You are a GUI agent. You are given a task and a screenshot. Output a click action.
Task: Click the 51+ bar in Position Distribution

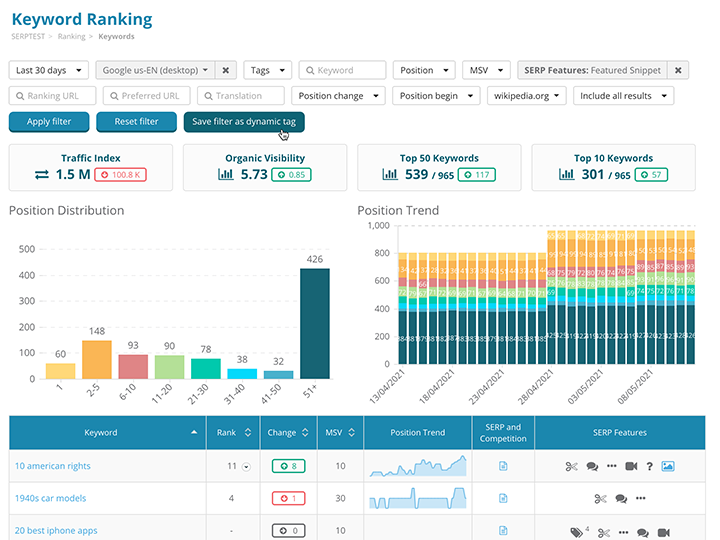[x=315, y=324]
